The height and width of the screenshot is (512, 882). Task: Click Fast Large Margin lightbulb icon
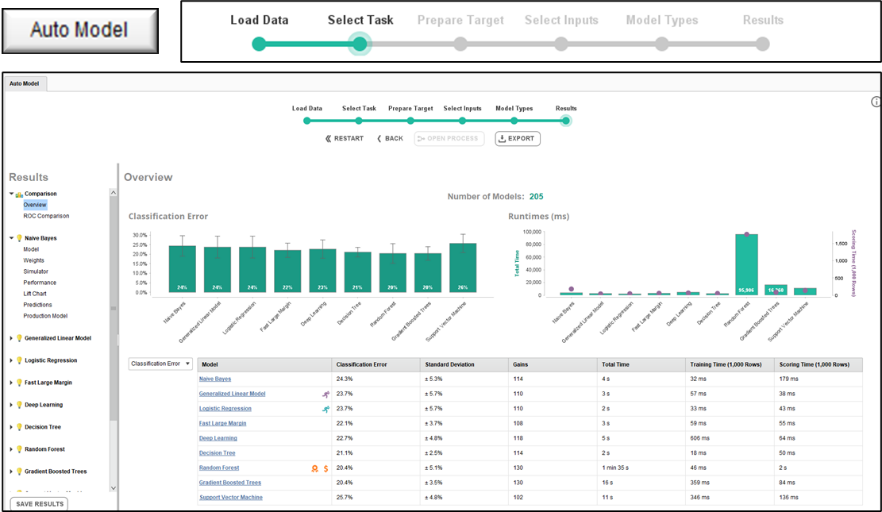pyautogui.click(x=19, y=383)
